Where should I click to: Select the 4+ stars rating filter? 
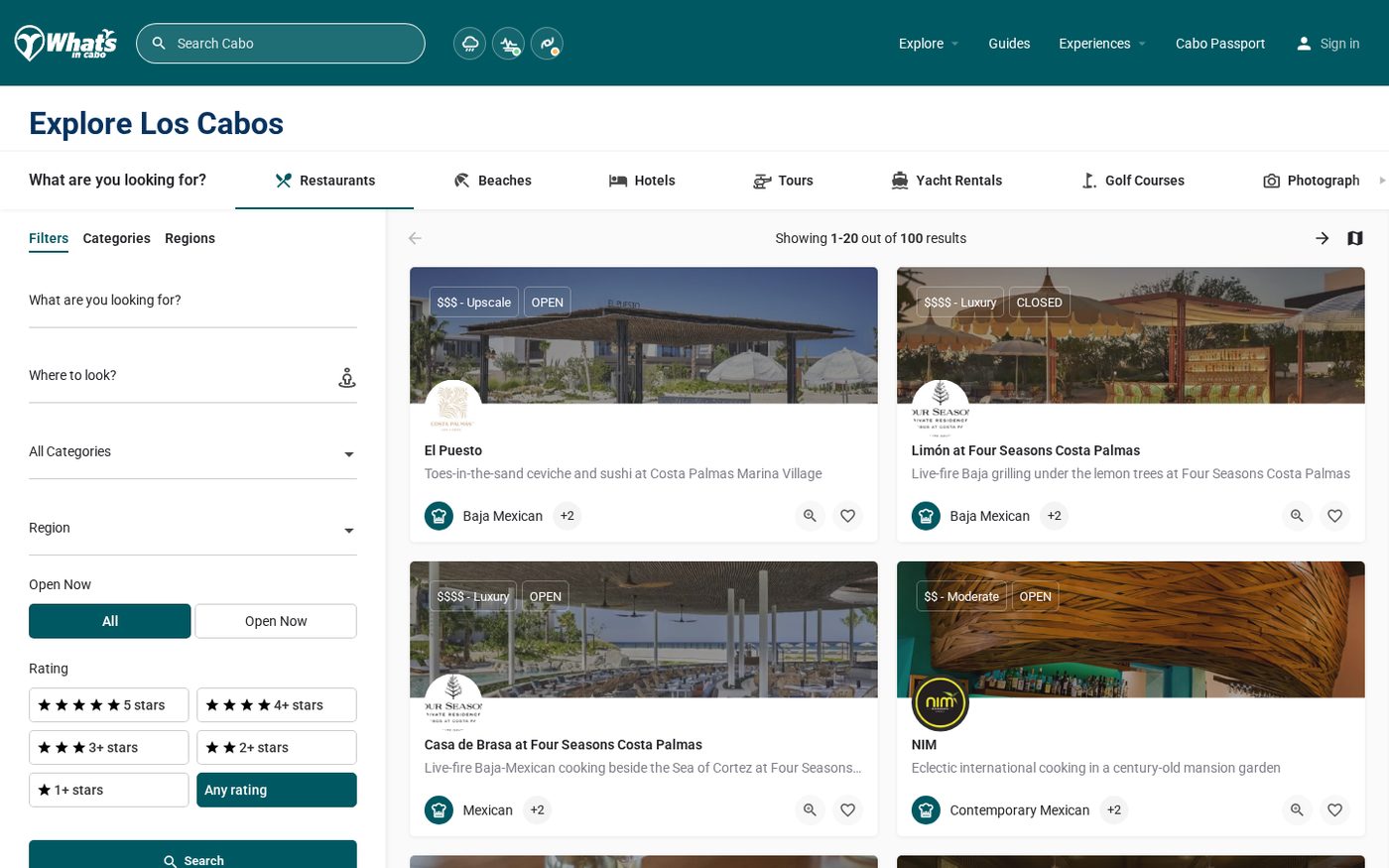point(277,705)
